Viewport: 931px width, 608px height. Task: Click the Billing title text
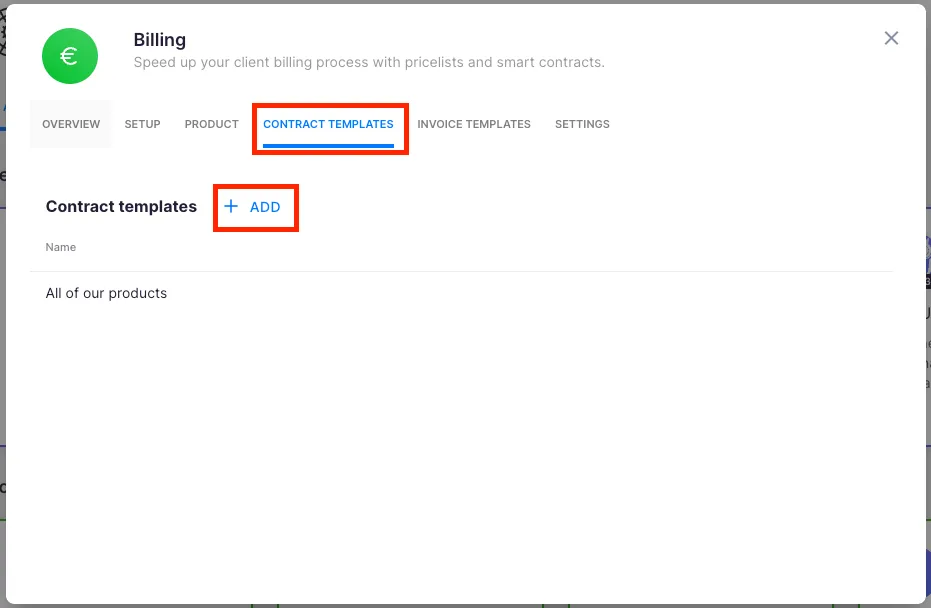[160, 40]
